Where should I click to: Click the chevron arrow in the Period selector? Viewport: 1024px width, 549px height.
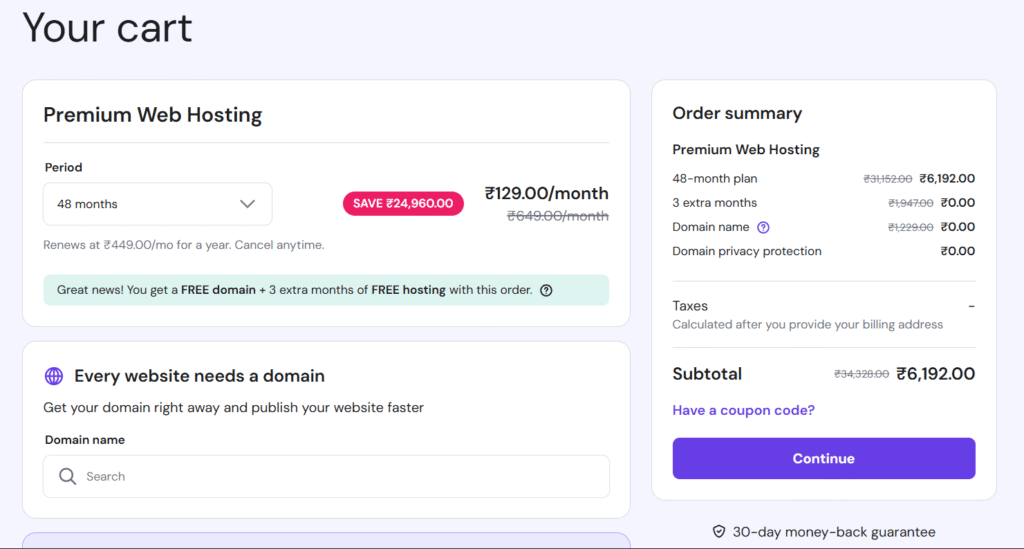248,204
